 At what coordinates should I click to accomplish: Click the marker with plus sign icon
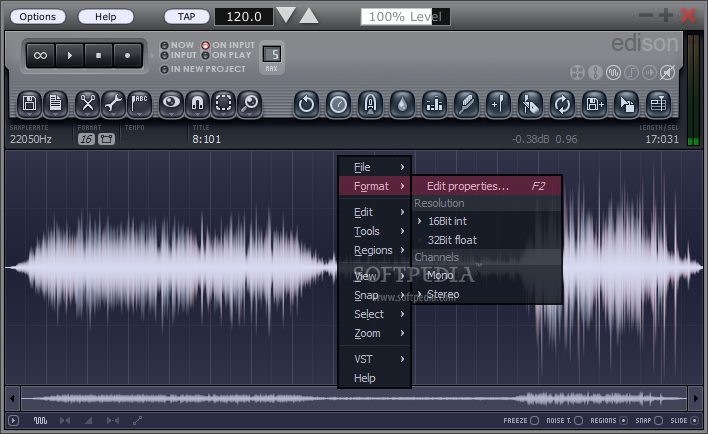pos(498,104)
